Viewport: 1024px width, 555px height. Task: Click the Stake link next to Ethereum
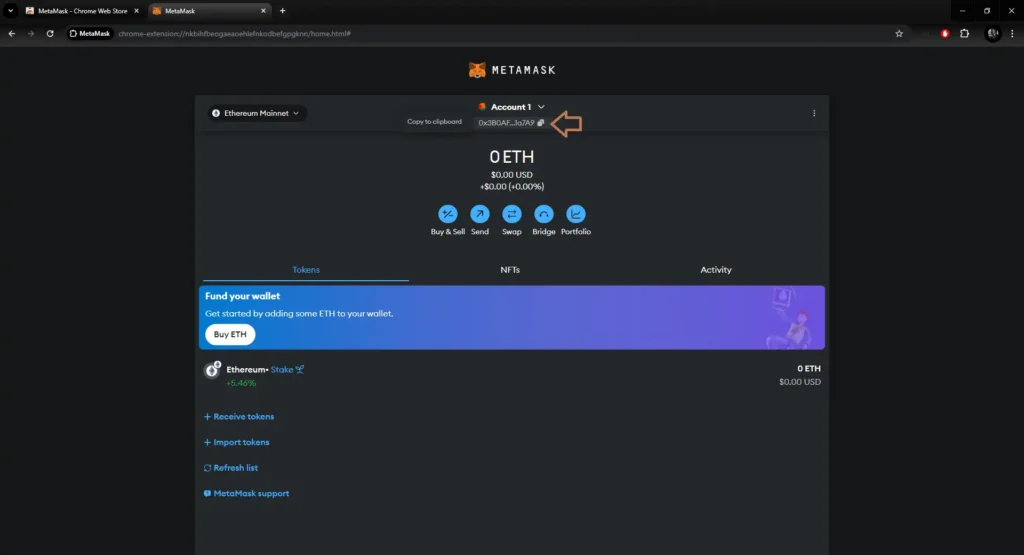(x=287, y=370)
